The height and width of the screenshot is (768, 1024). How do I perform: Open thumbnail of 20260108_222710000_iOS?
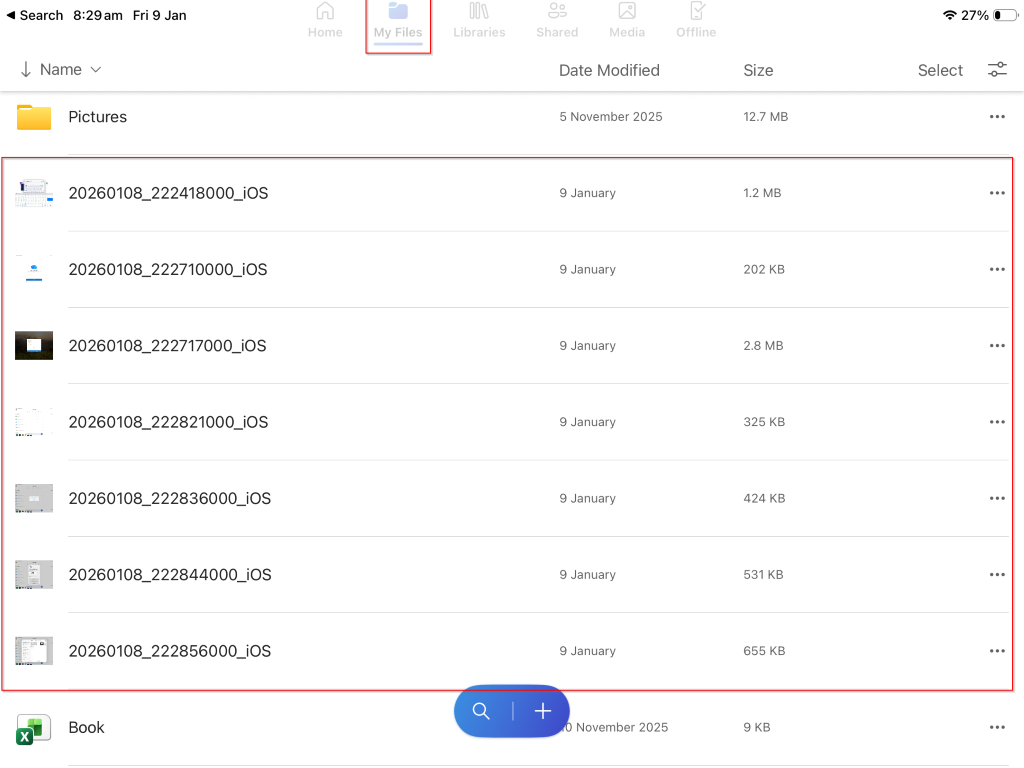[34, 270]
